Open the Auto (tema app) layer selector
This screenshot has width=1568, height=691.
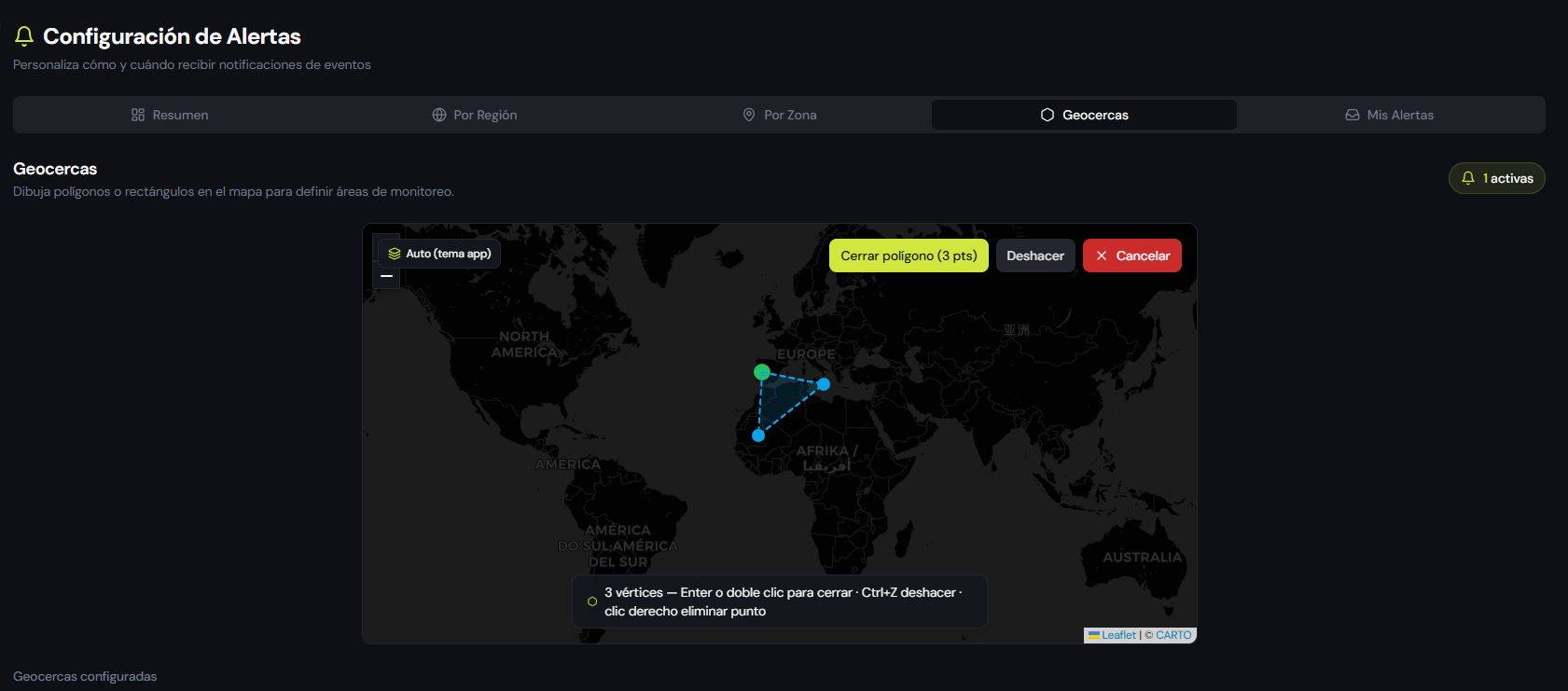(439, 254)
